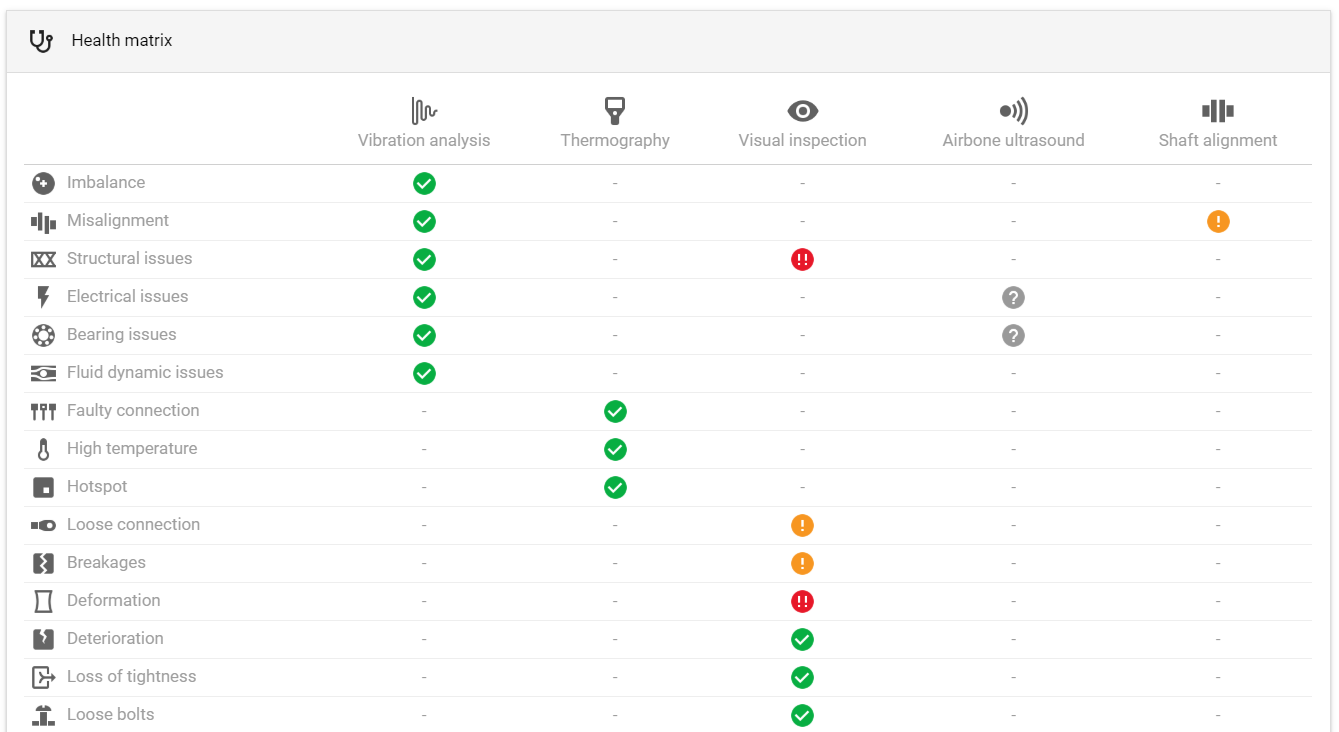Click the Loose bolts green check

pos(802,715)
